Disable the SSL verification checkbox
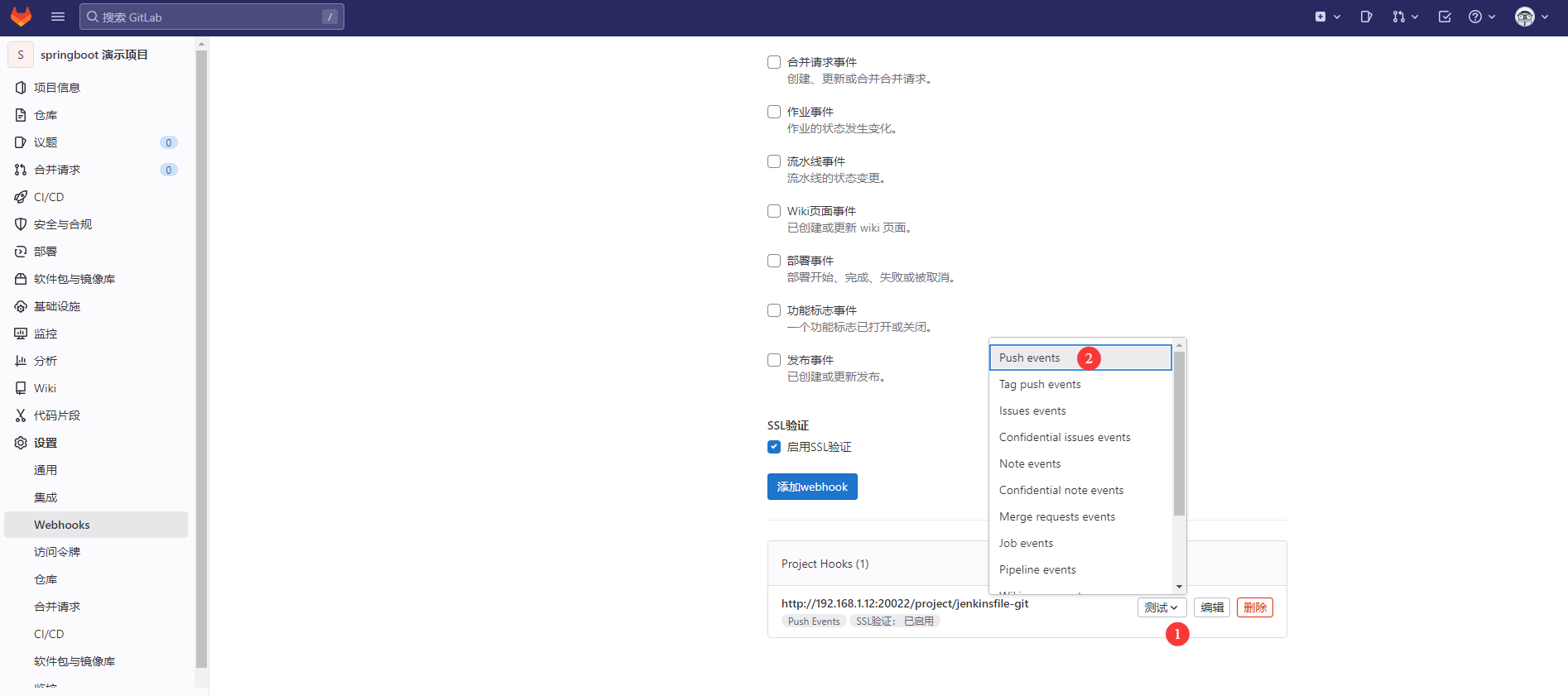The width and height of the screenshot is (1568, 696). coord(774,447)
